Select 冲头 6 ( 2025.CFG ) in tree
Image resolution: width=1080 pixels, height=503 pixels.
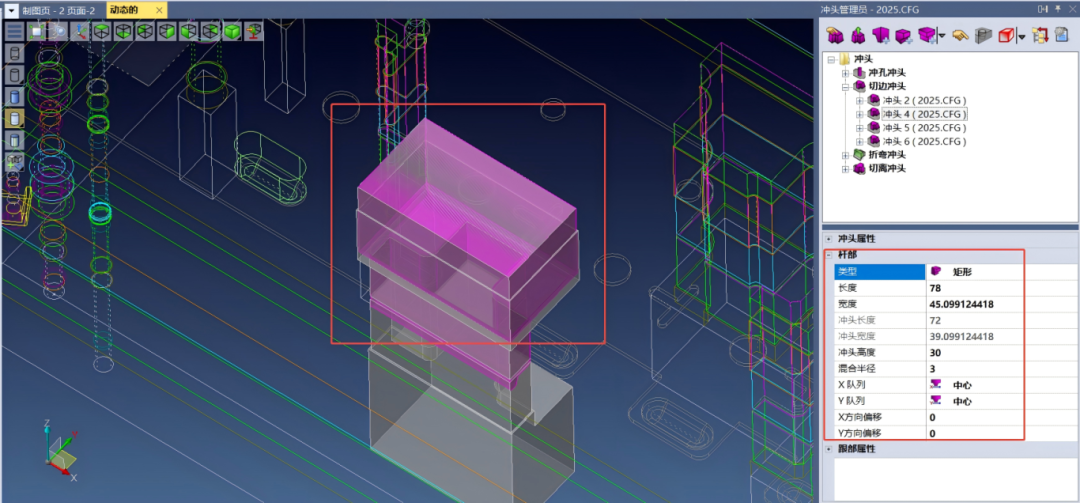pyautogui.click(x=924, y=141)
